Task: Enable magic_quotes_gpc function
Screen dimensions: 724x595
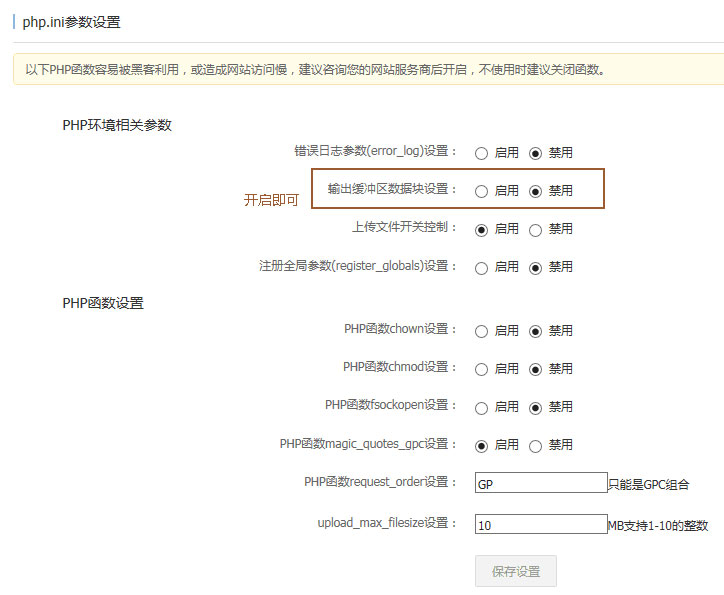Action: click(481, 446)
